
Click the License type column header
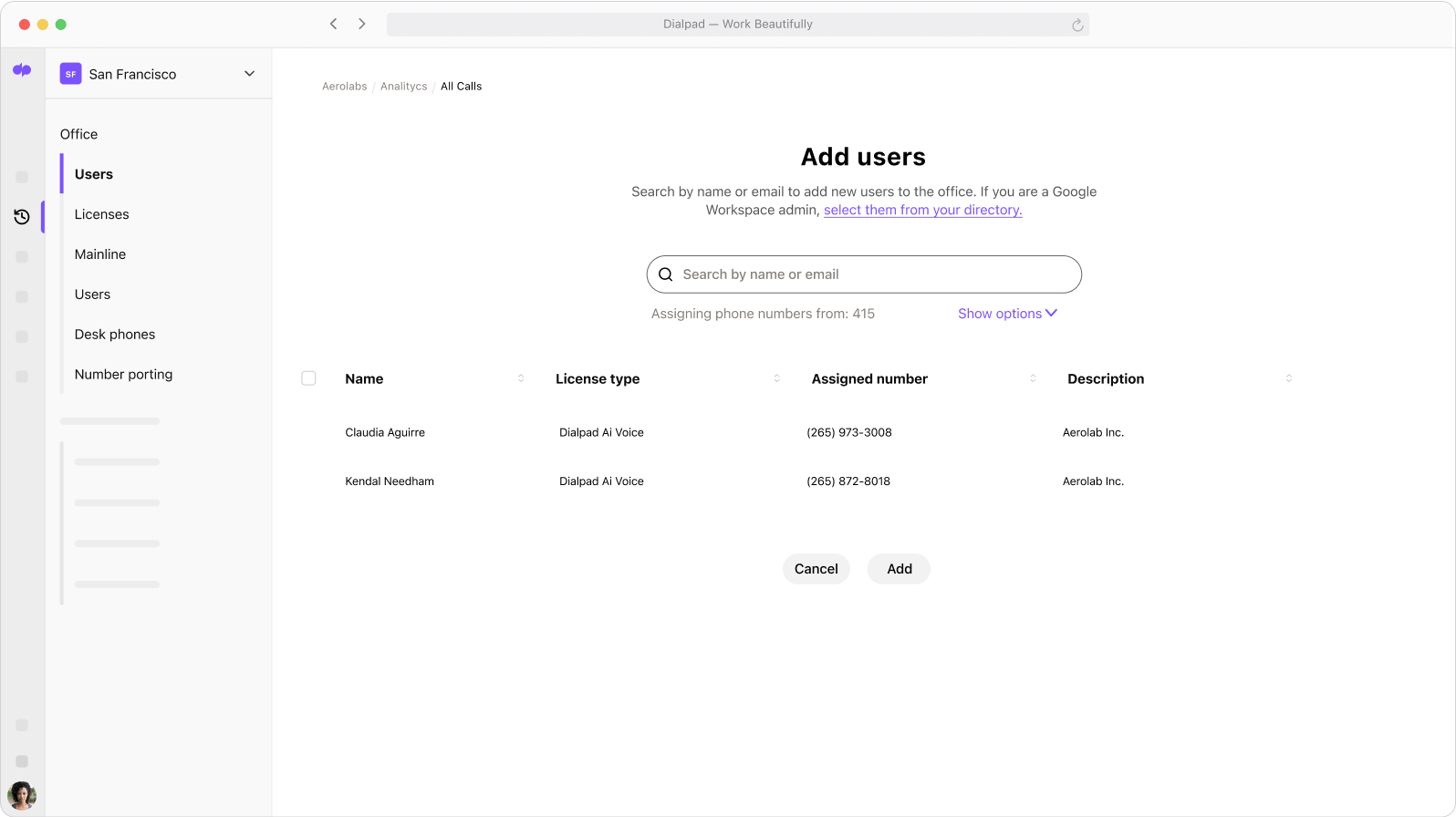pos(598,378)
